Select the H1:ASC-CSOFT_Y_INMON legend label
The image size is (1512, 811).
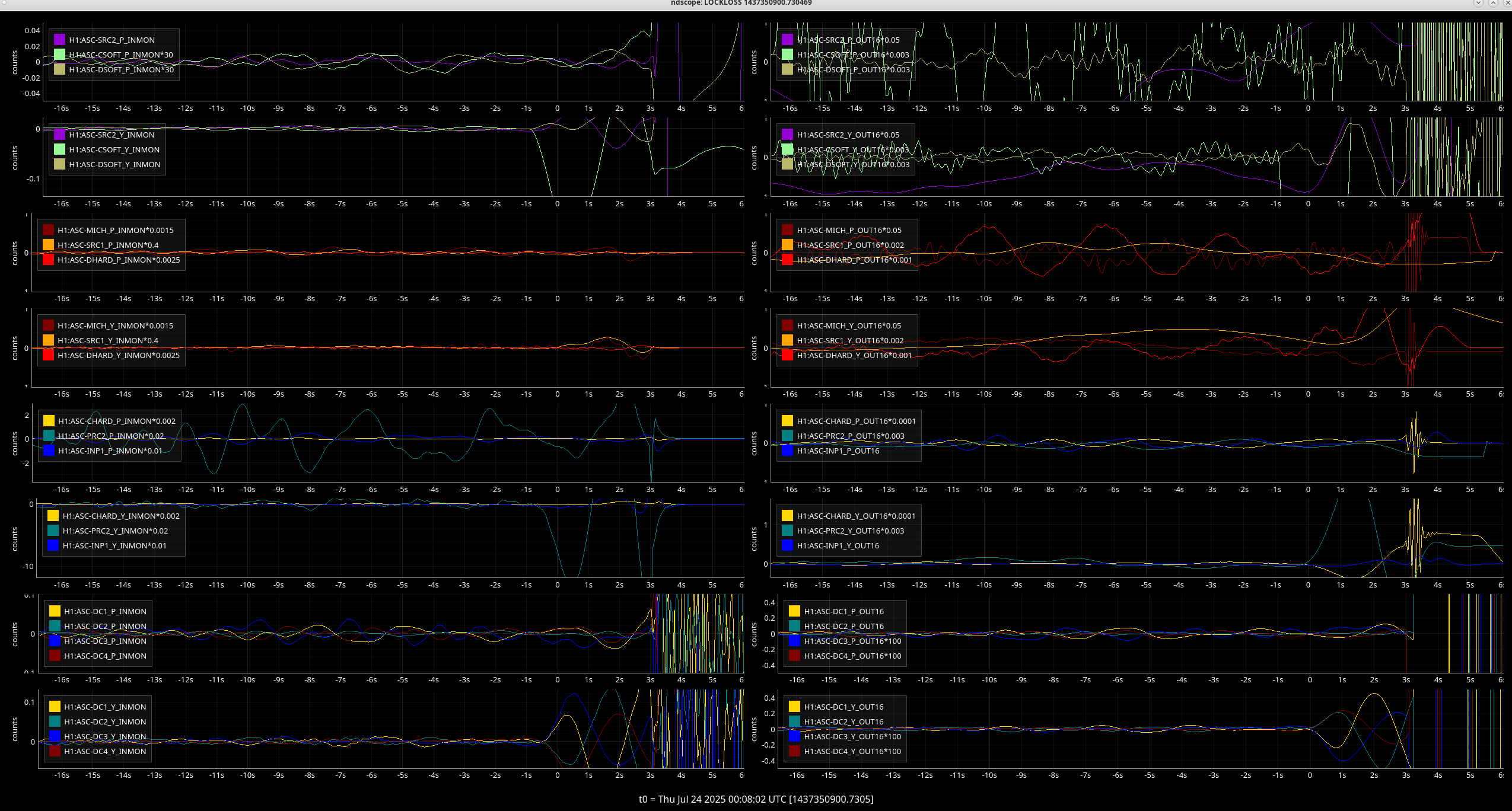click(114, 149)
